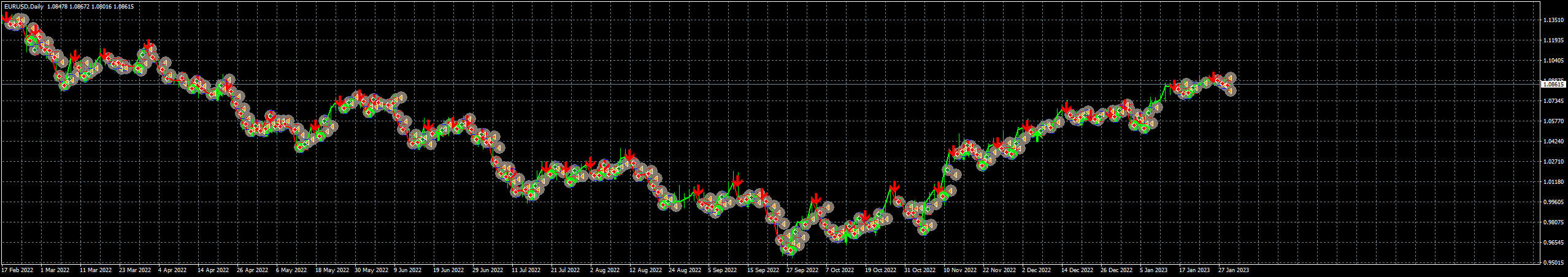Click the 2 Aug 2022 date label
The image size is (1568, 277).
tap(605, 270)
